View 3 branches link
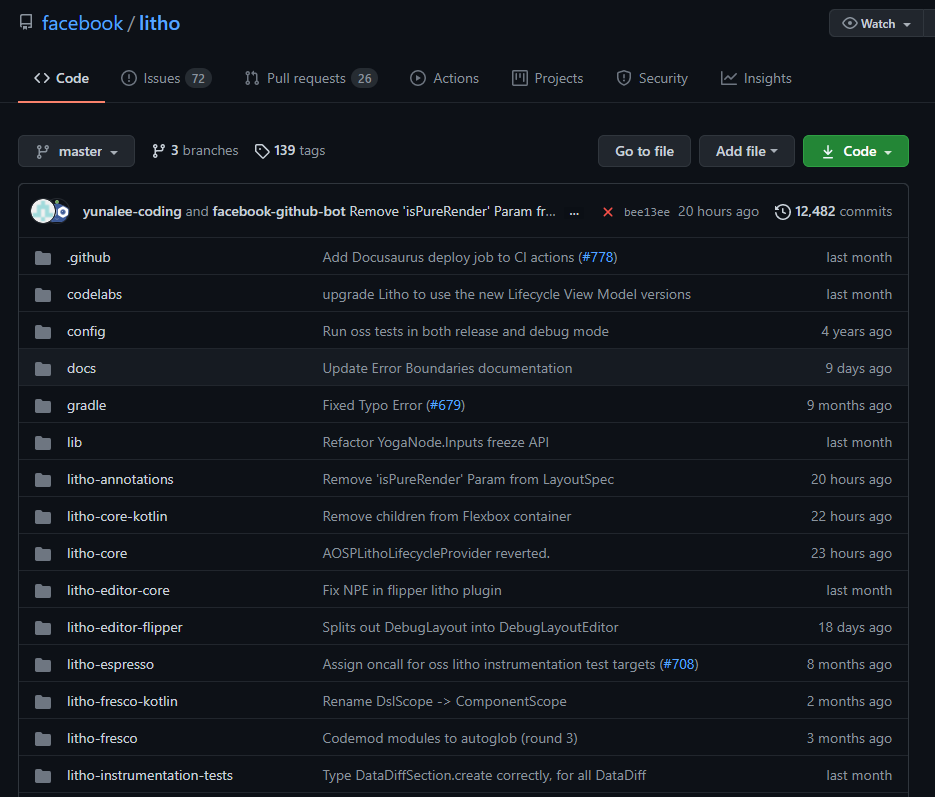 pos(195,151)
